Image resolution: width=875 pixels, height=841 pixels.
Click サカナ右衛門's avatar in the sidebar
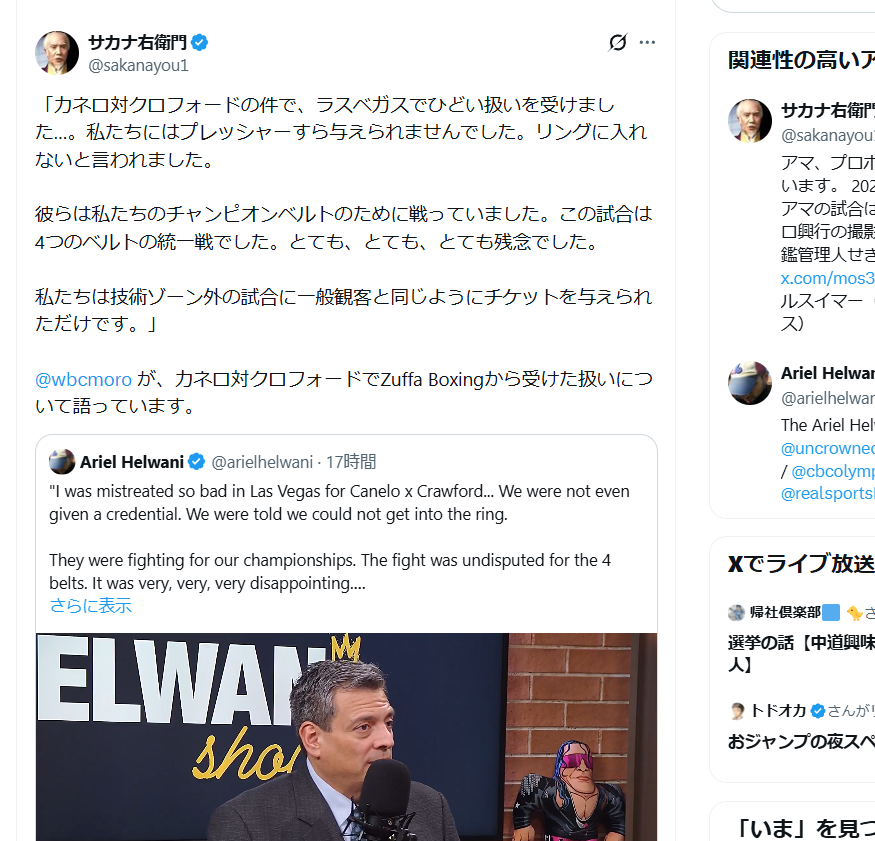[x=750, y=121]
